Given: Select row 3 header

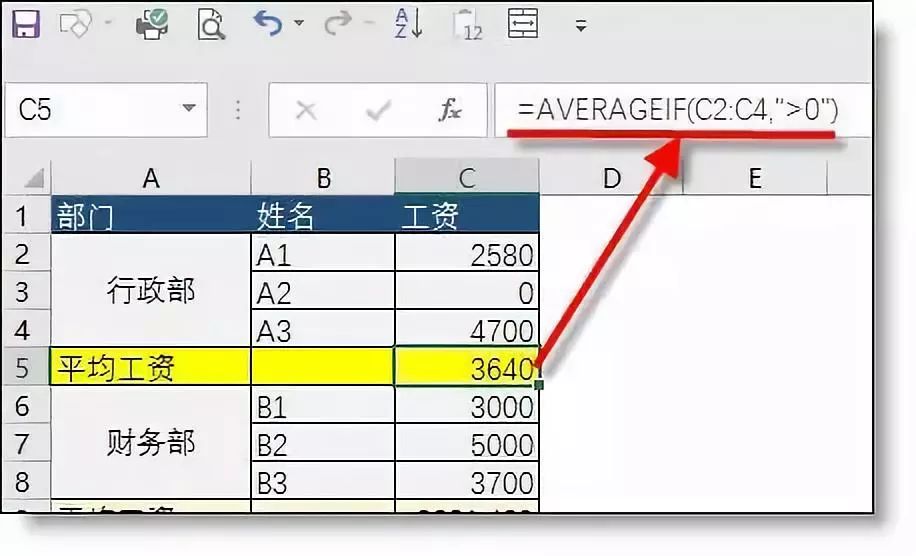Looking at the screenshot, I should pos(27,292).
